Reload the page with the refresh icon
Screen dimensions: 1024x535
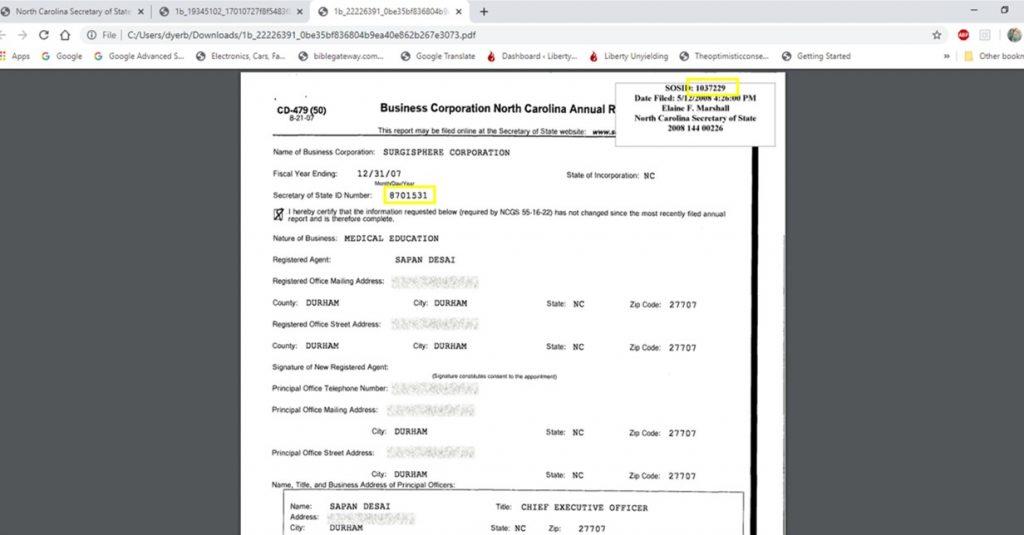[44, 35]
